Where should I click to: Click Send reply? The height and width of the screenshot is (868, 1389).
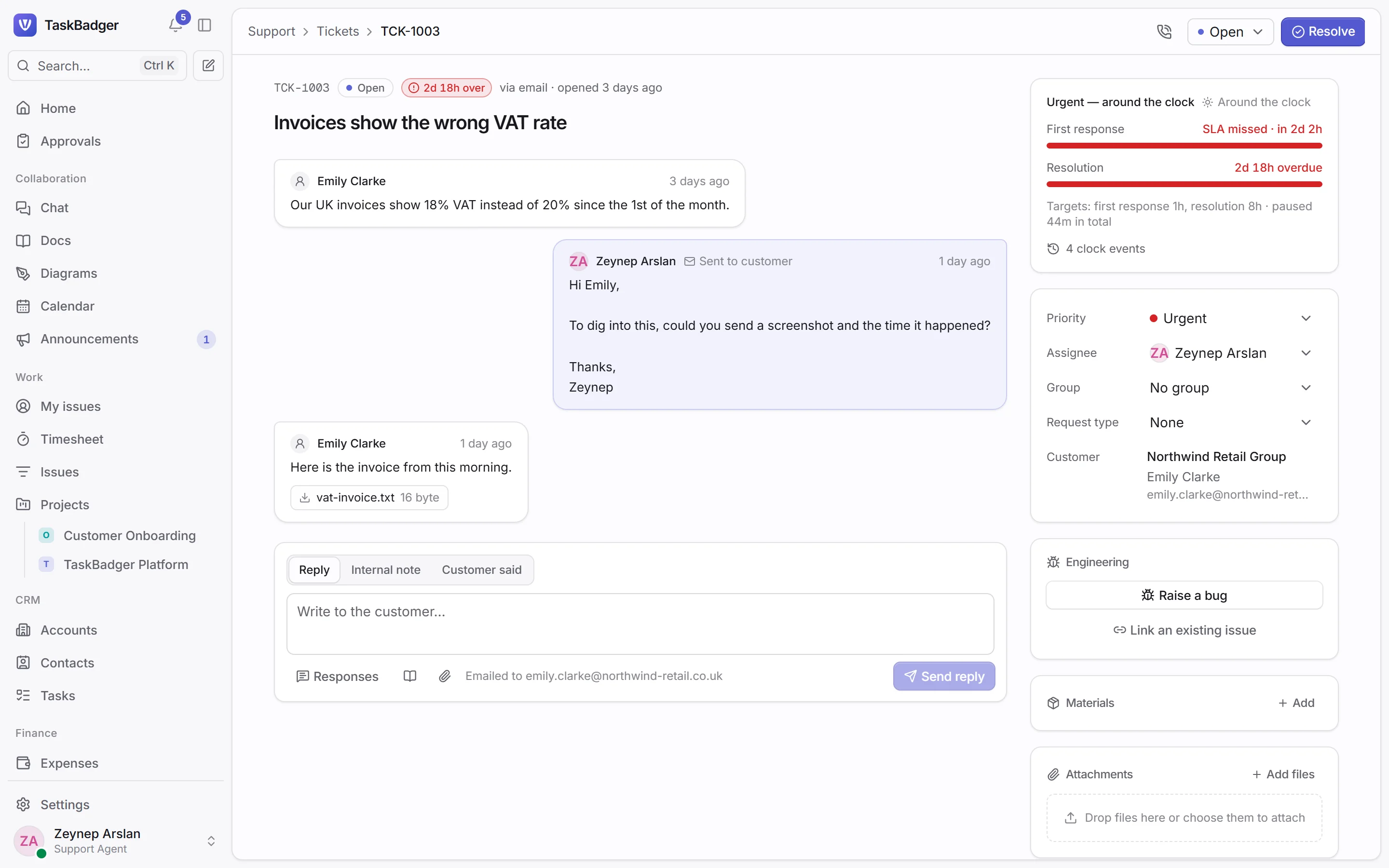point(944,676)
